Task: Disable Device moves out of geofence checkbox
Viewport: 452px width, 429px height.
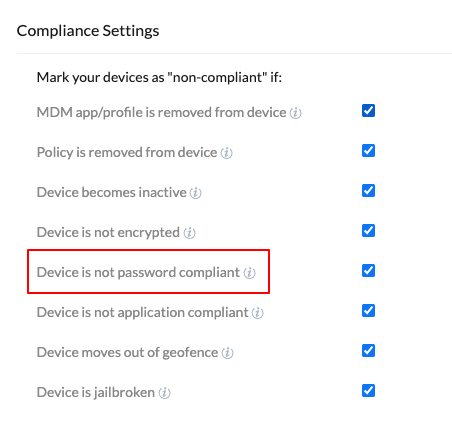Action: coord(368,351)
